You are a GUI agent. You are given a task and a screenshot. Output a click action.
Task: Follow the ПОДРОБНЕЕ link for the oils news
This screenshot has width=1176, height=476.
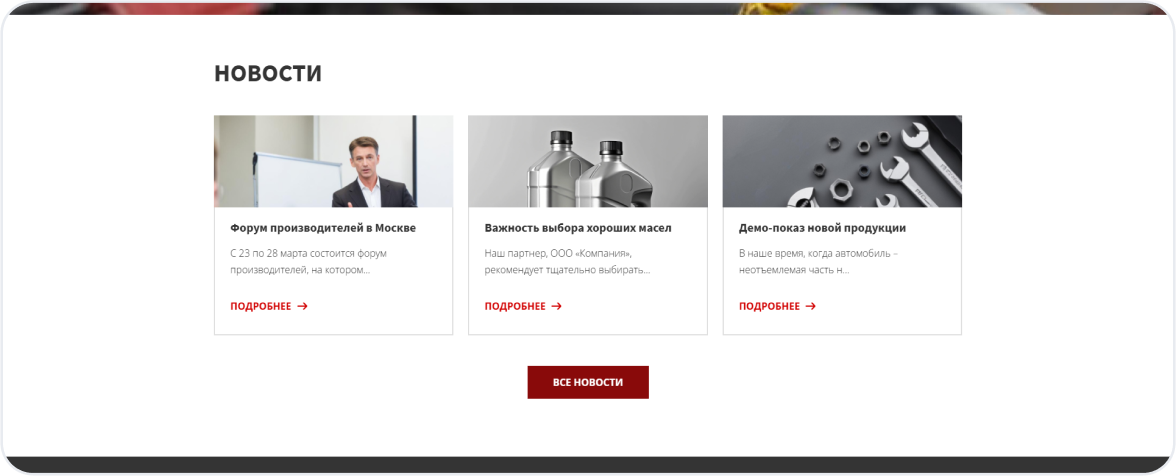pyautogui.click(x=515, y=307)
